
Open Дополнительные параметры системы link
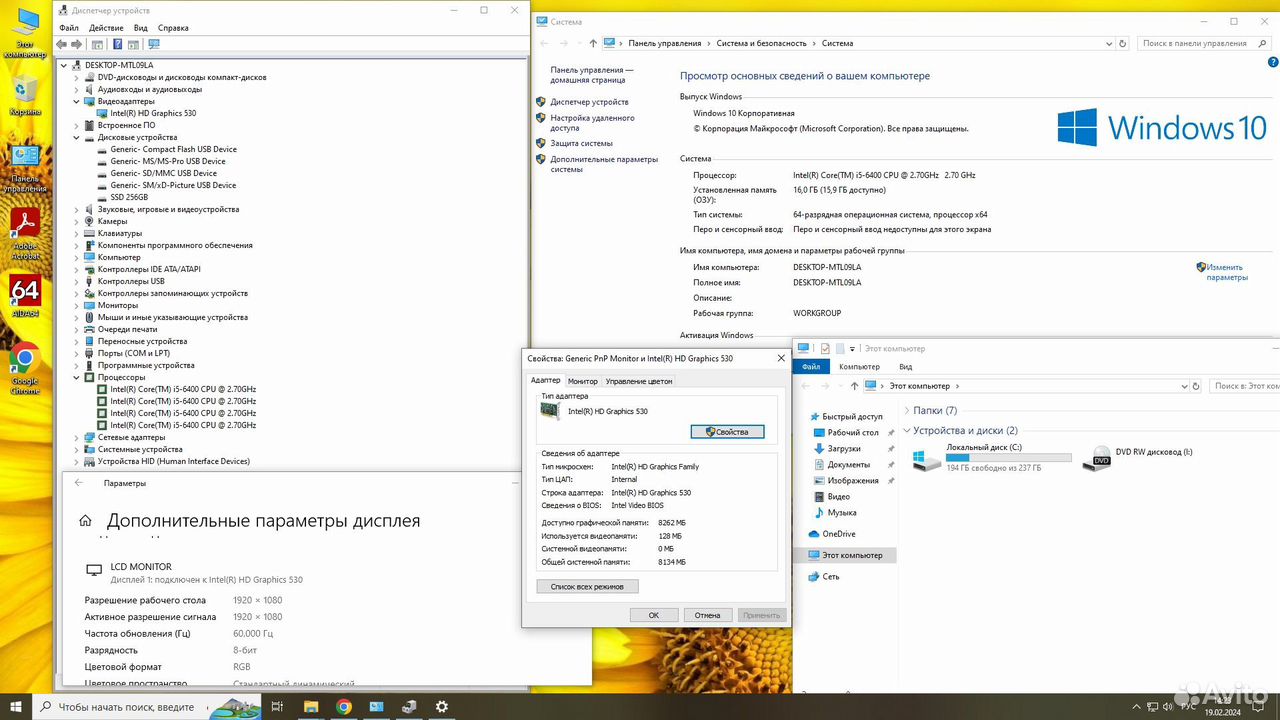(x=604, y=164)
